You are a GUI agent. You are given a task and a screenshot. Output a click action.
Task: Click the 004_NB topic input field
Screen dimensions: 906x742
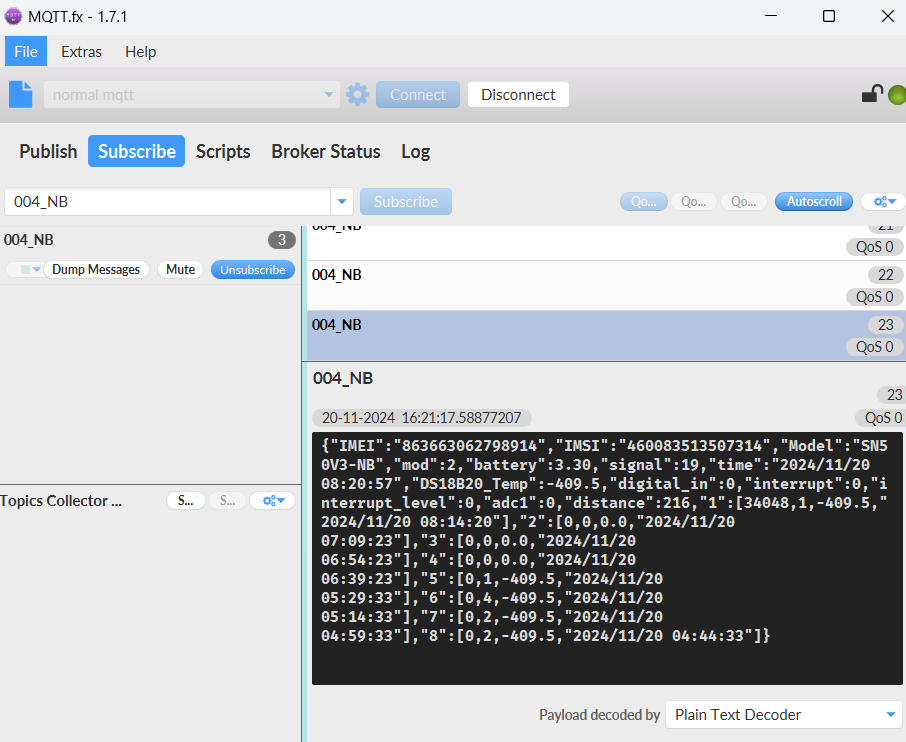(168, 202)
